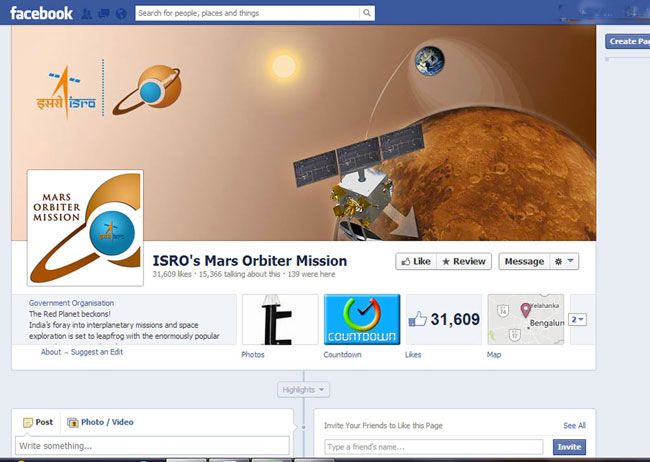Click the friend's name input field
The height and width of the screenshot is (462, 650).
(x=434, y=447)
